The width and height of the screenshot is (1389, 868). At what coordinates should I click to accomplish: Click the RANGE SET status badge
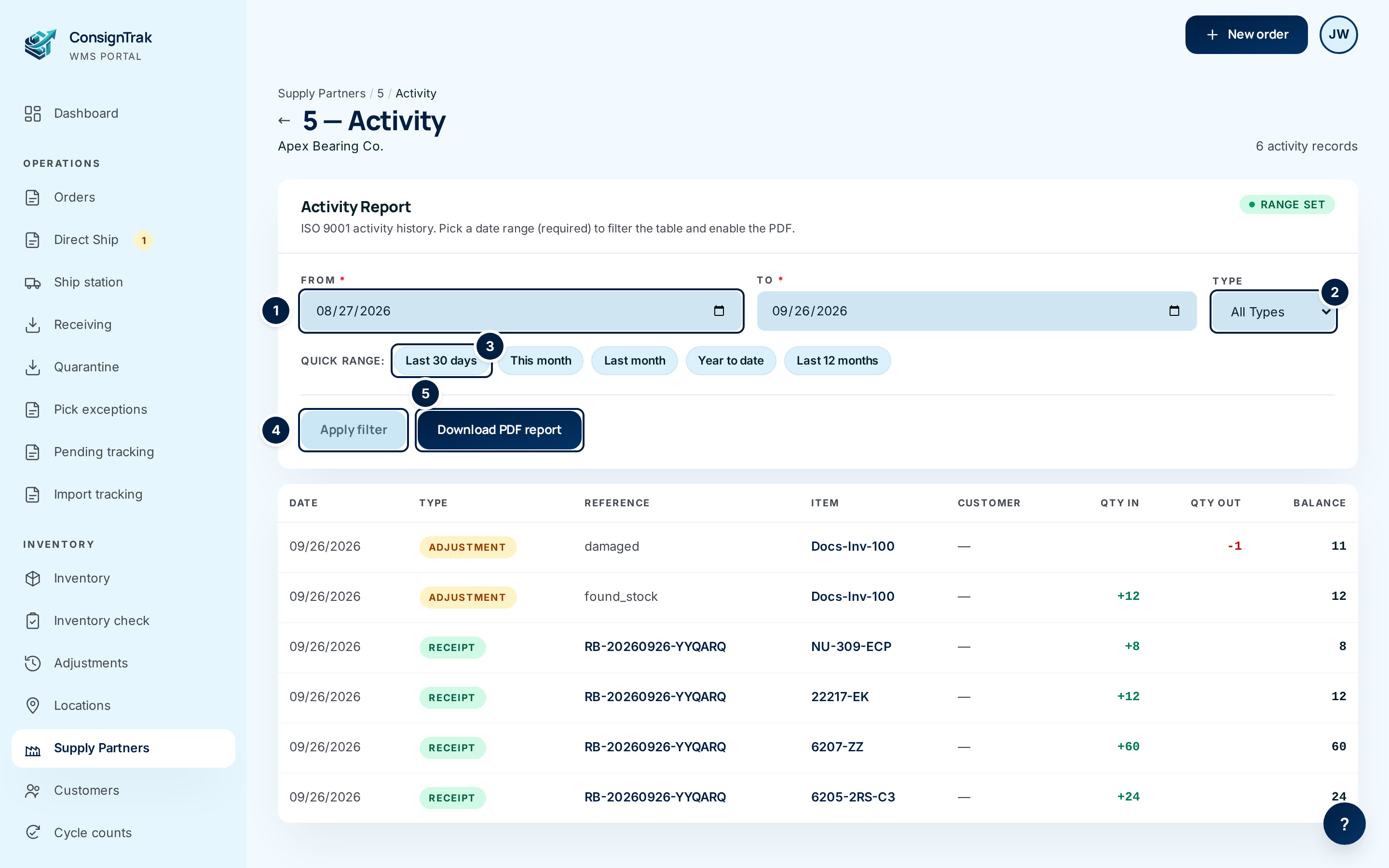[x=1287, y=205]
